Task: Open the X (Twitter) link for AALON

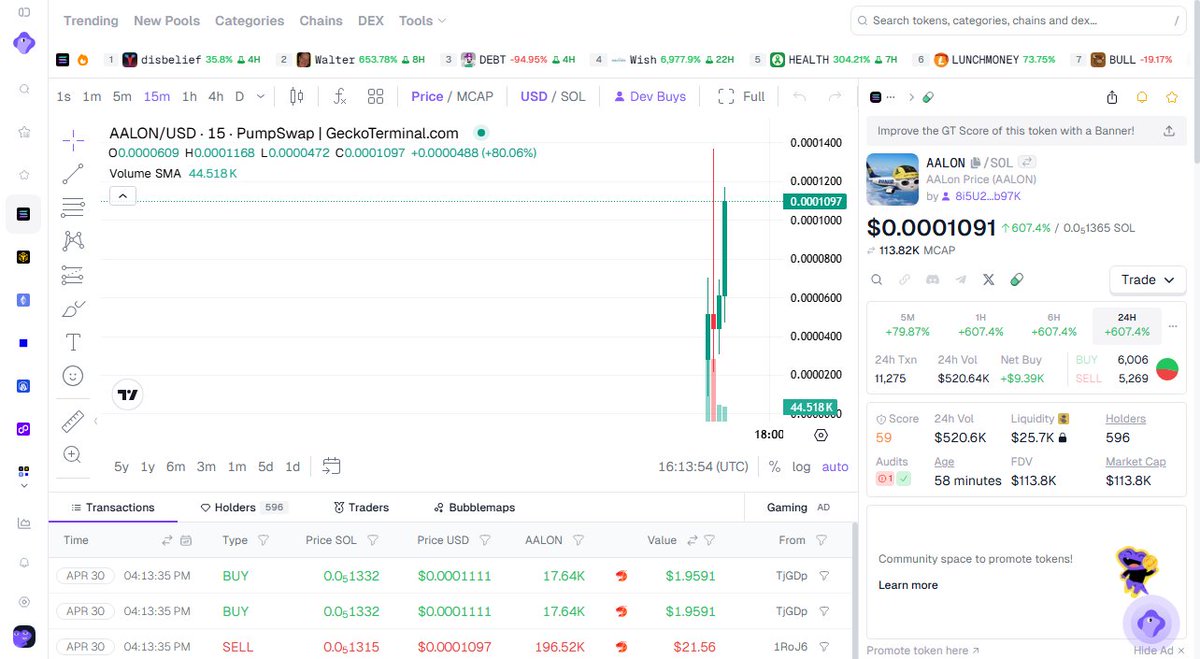Action: 989,280
